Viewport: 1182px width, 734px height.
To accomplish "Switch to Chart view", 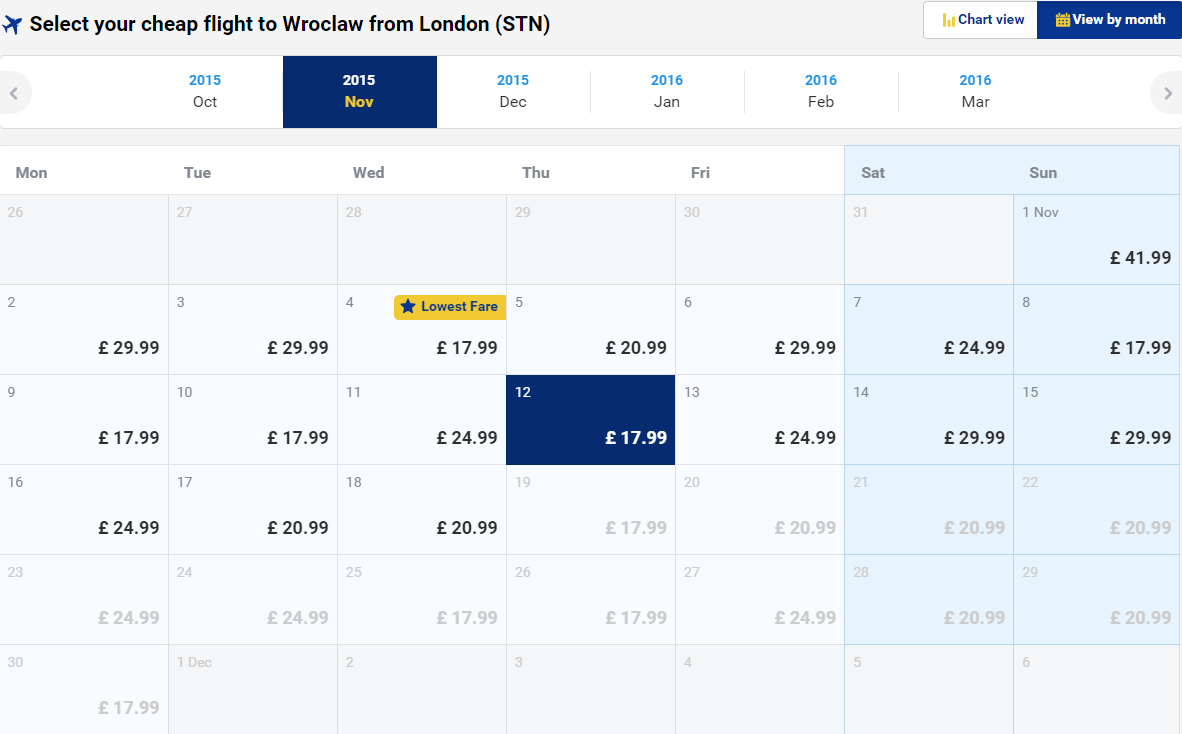I will click(981, 20).
